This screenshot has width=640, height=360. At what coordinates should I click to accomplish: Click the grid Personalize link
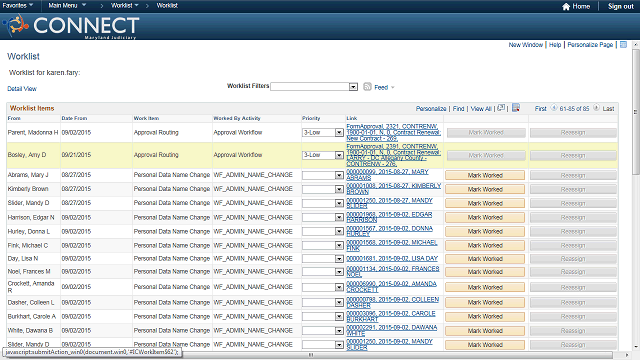pyautogui.click(x=431, y=109)
